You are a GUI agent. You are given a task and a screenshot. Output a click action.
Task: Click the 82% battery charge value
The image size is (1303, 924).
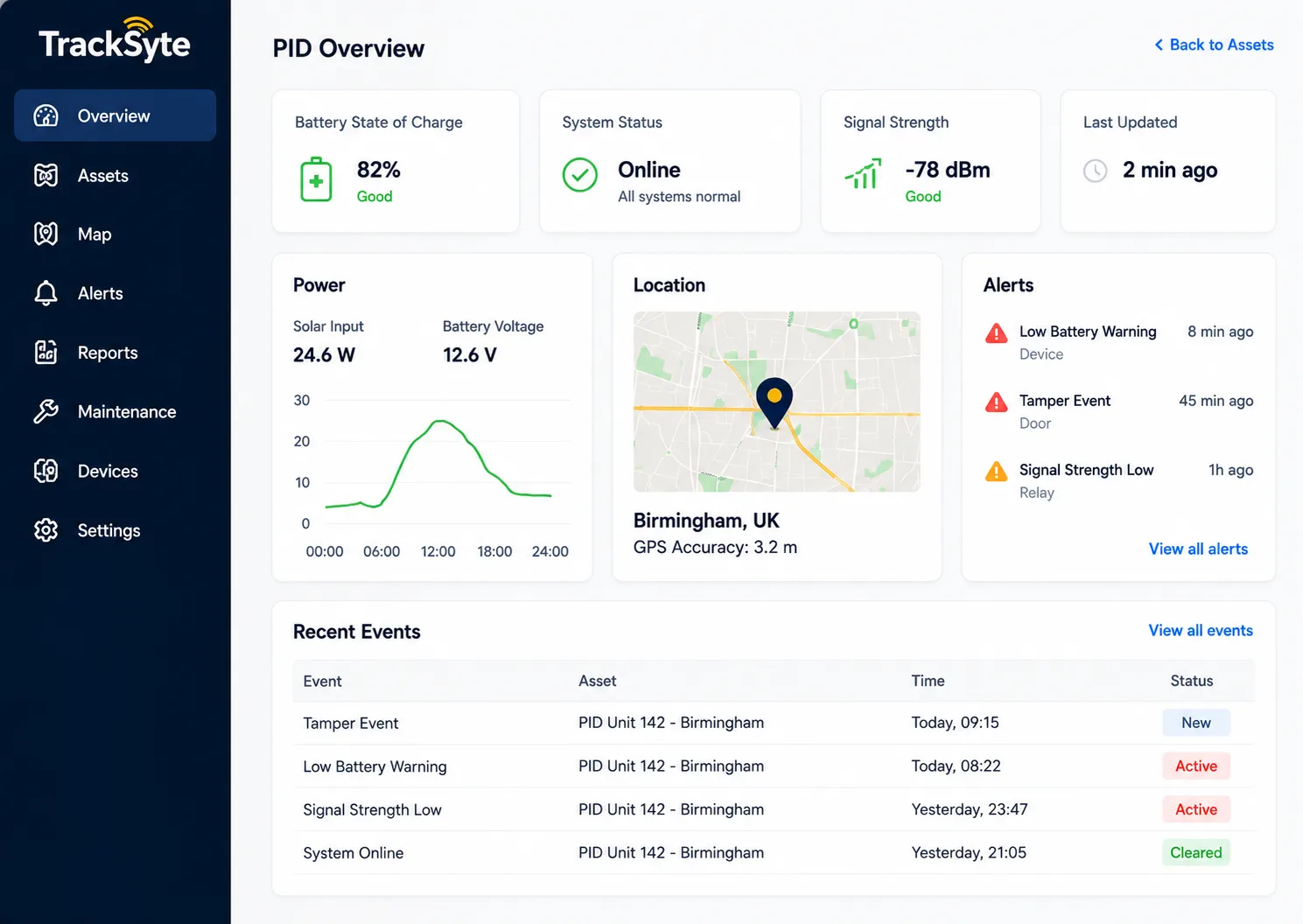(x=378, y=170)
